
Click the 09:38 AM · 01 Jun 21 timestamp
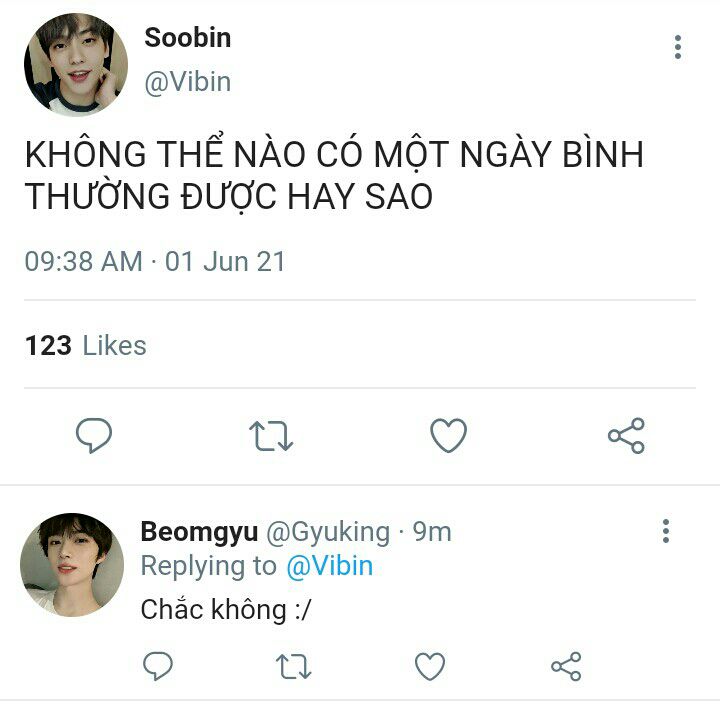(155, 261)
